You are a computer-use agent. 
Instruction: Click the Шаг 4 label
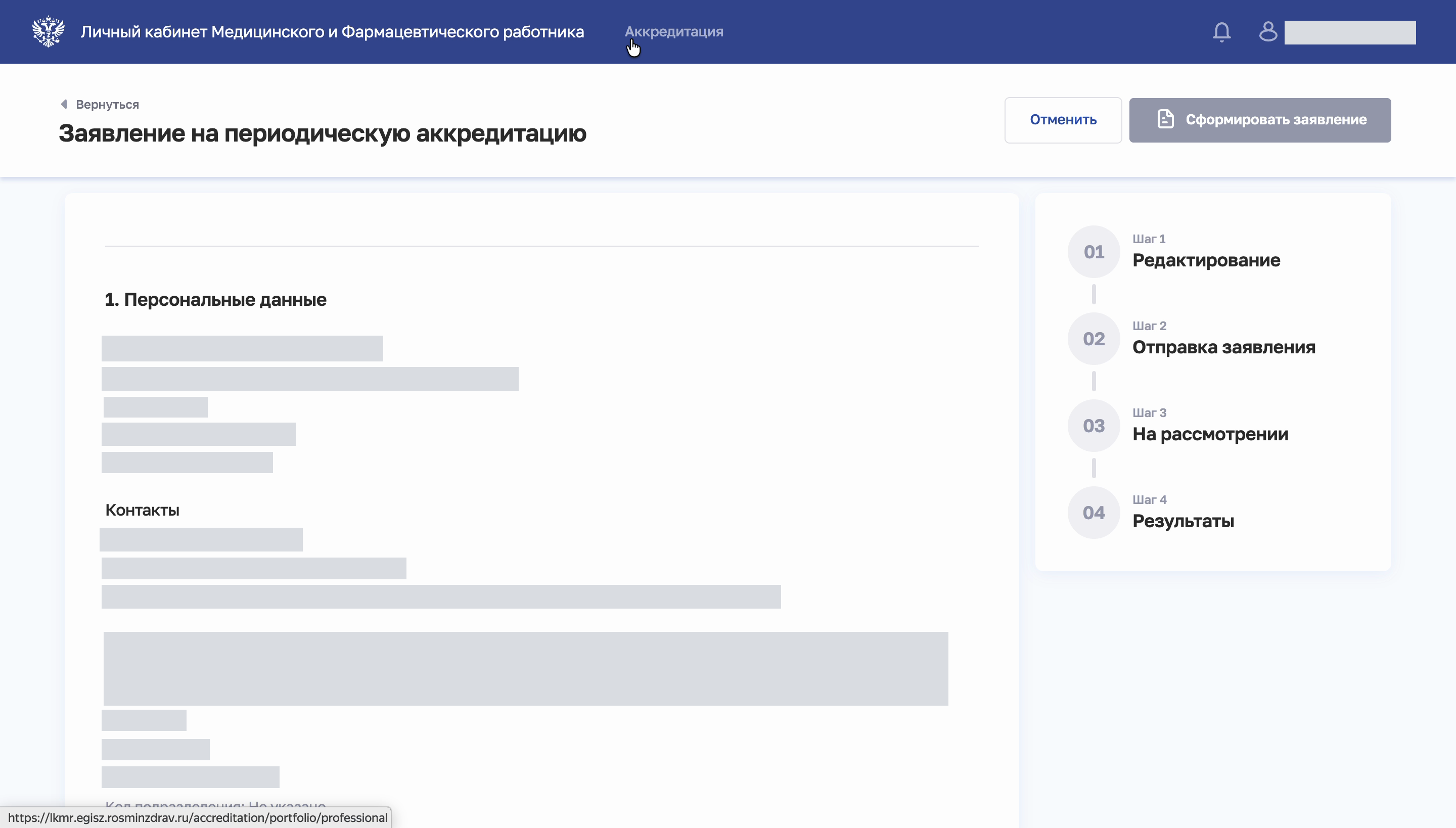(1150, 500)
